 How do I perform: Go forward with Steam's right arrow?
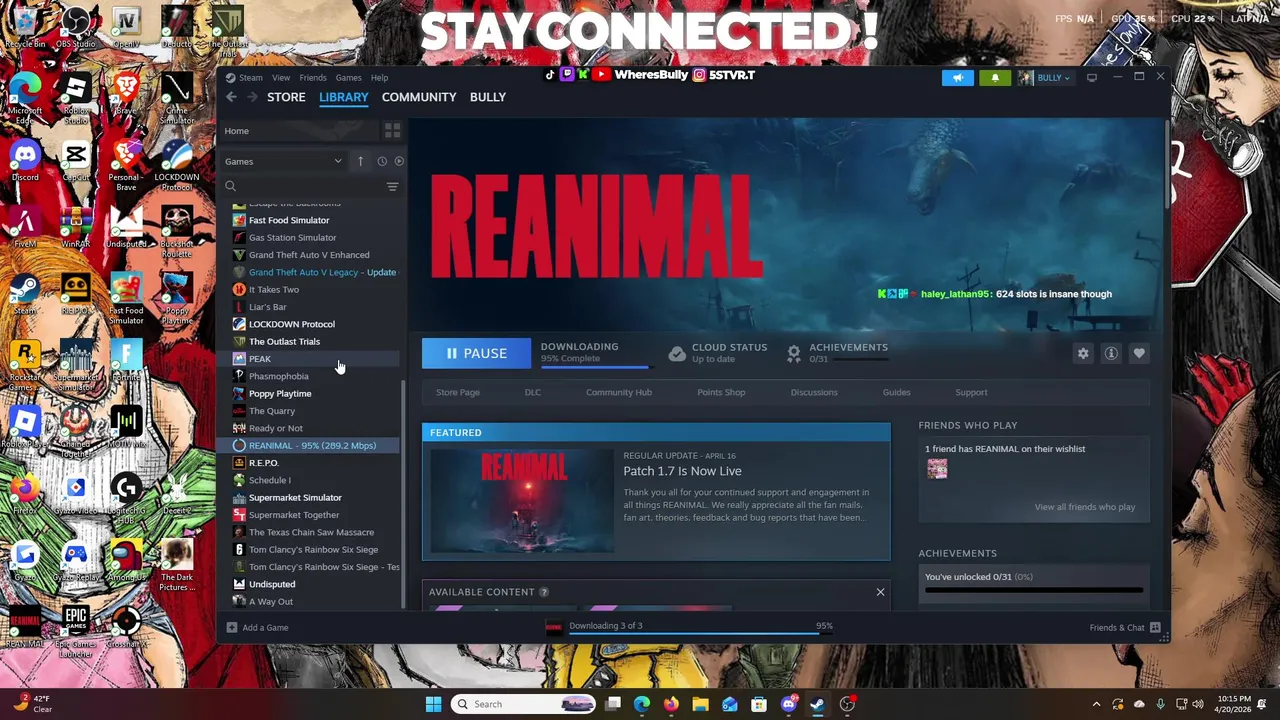252,97
